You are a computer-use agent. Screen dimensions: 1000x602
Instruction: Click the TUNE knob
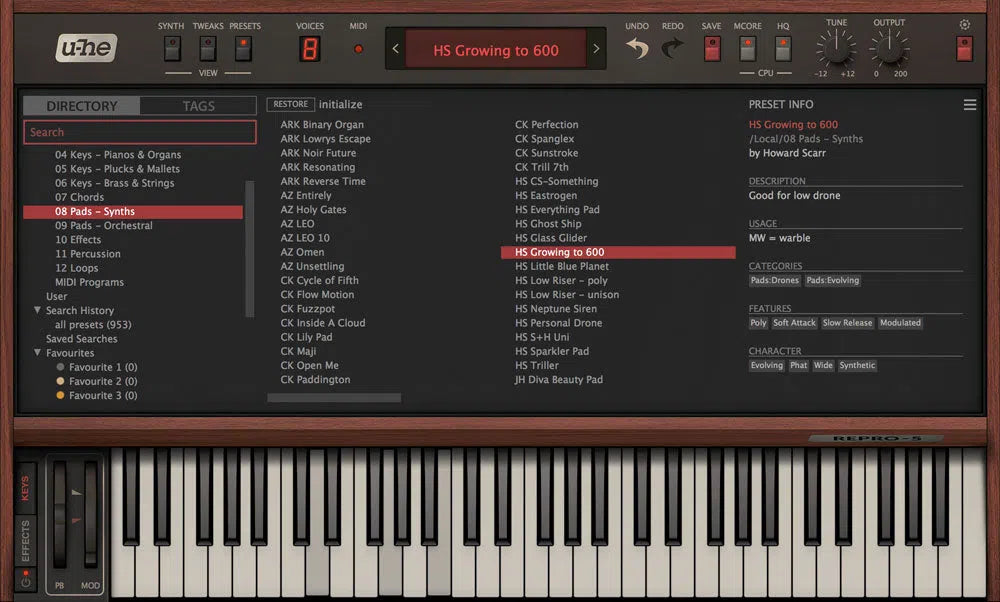pyautogui.click(x=836, y=48)
